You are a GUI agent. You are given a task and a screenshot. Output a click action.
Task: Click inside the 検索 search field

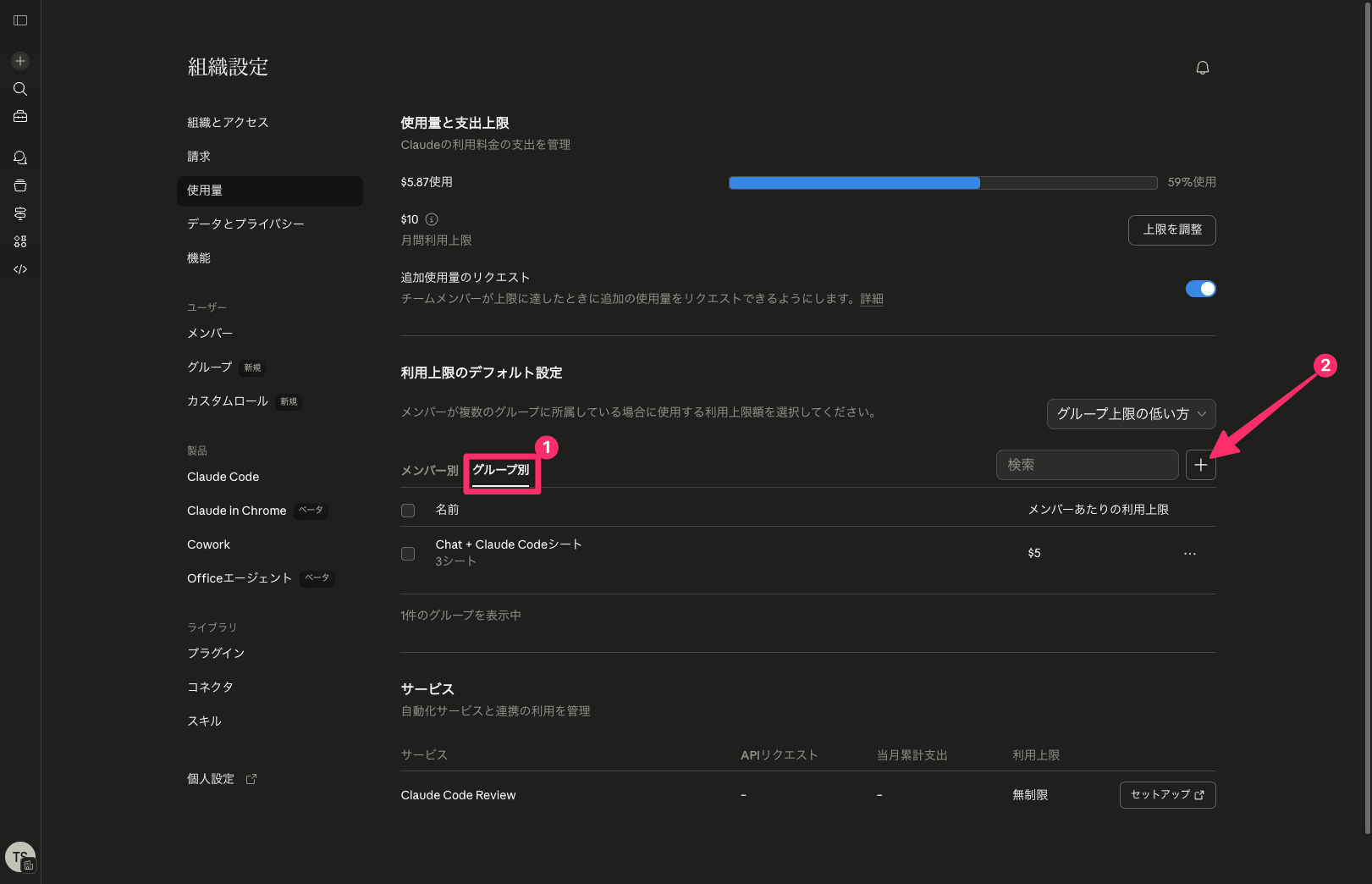[1087, 464]
